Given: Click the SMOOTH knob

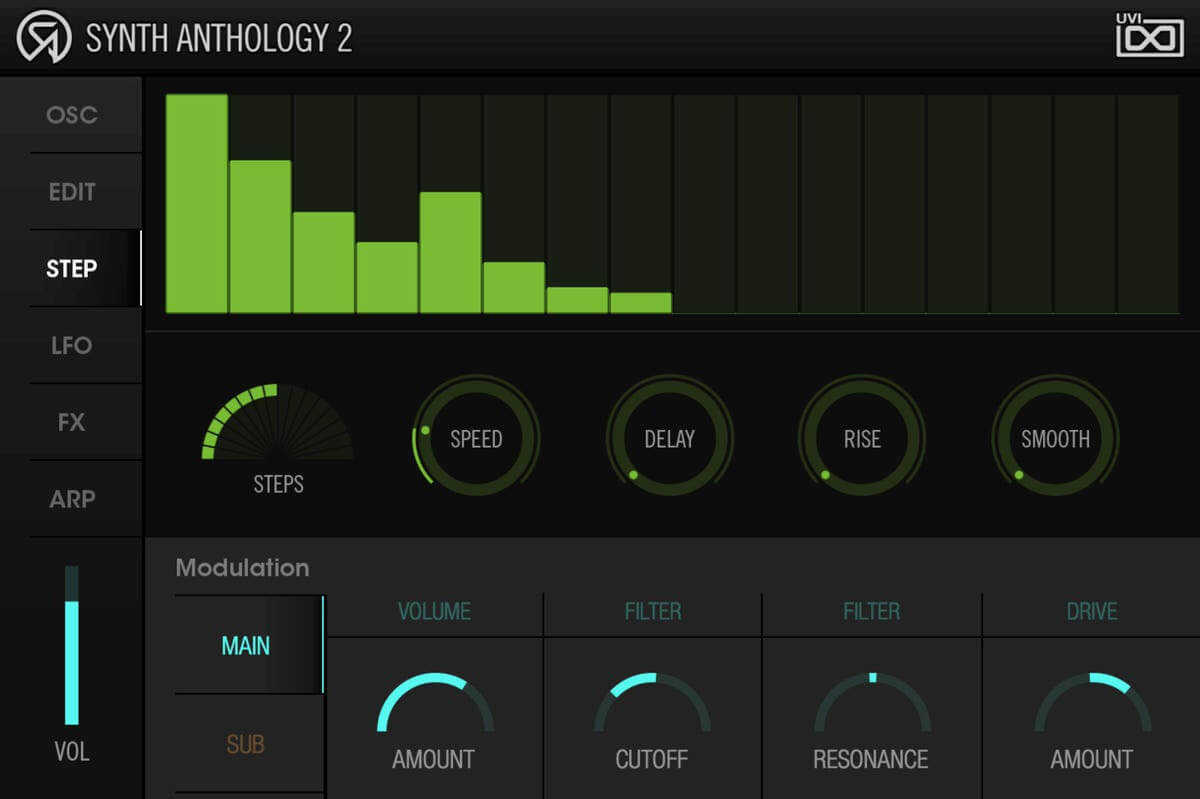Looking at the screenshot, I should 1055,437.
